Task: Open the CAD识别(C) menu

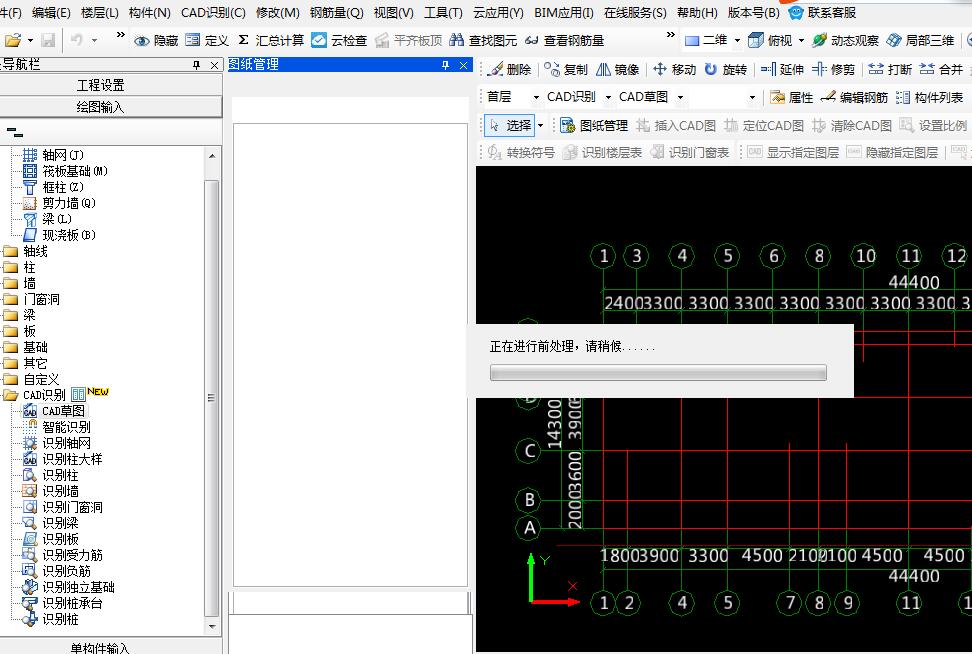Action: point(213,12)
